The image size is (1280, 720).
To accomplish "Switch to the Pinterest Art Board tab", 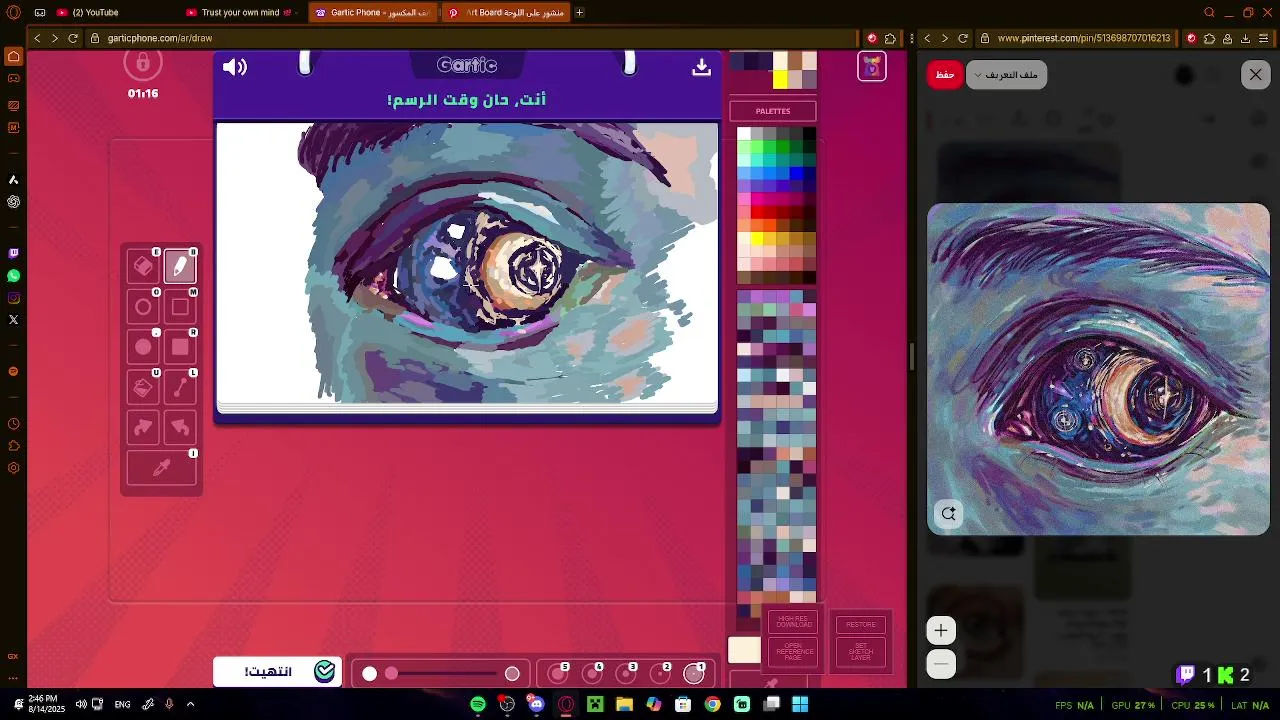I will (507, 12).
